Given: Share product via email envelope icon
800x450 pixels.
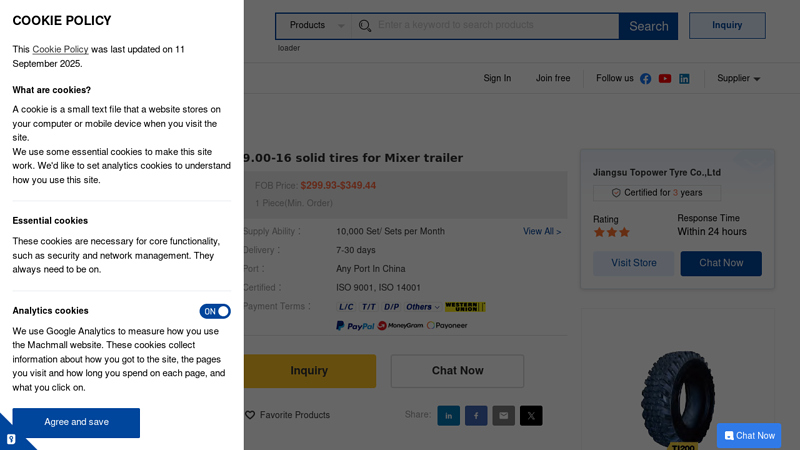Looking at the screenshot, I should coord(503,415).
